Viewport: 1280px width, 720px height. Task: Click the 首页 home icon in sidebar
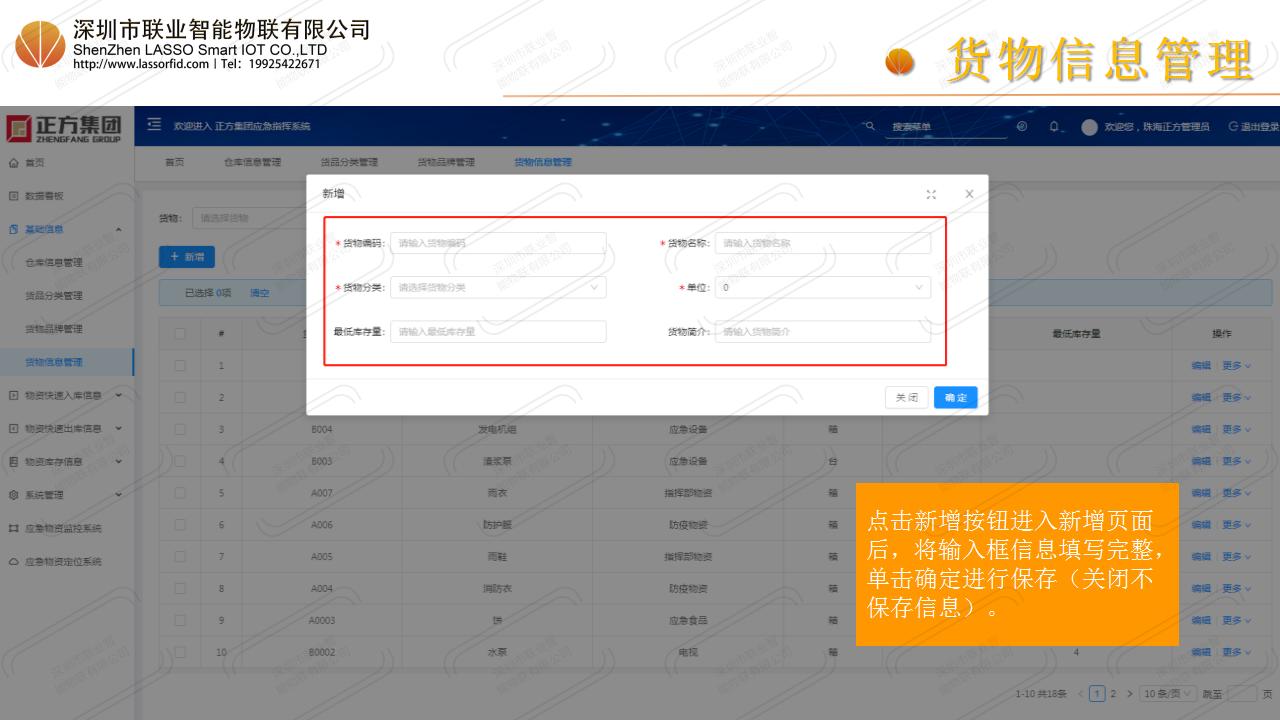(x=12, y=162)
